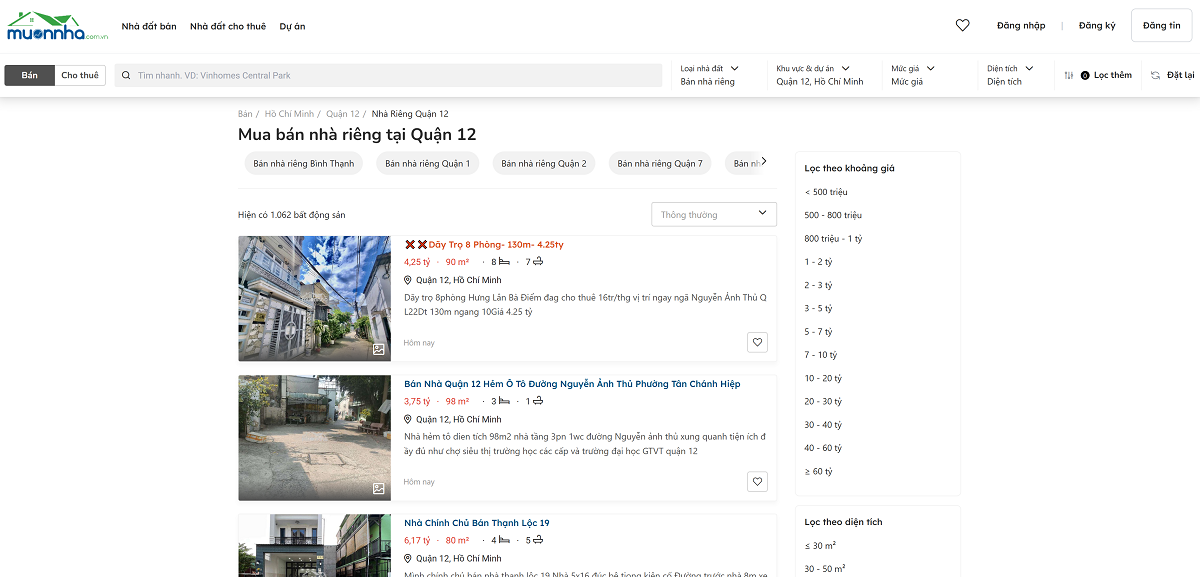Filter by price ≥ 60 tỷ
1200x577 pixels.
click(818, 471)
